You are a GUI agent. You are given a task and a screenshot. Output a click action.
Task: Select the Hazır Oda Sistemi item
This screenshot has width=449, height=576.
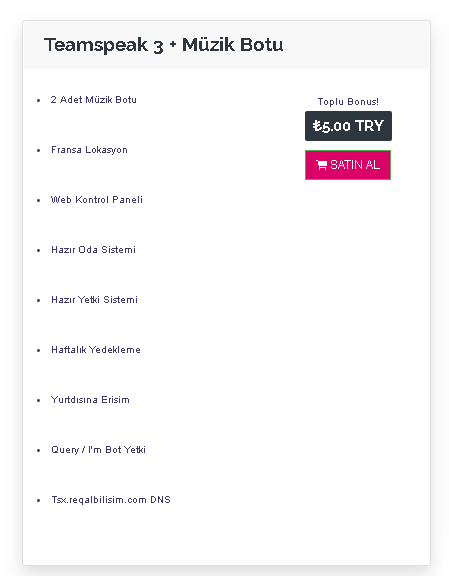[93, 250]
